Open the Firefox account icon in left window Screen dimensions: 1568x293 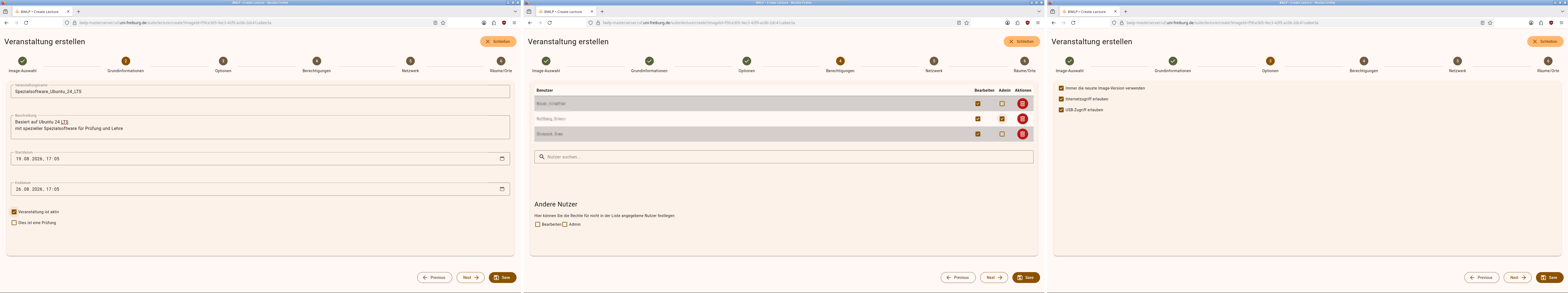pos(484,23)
